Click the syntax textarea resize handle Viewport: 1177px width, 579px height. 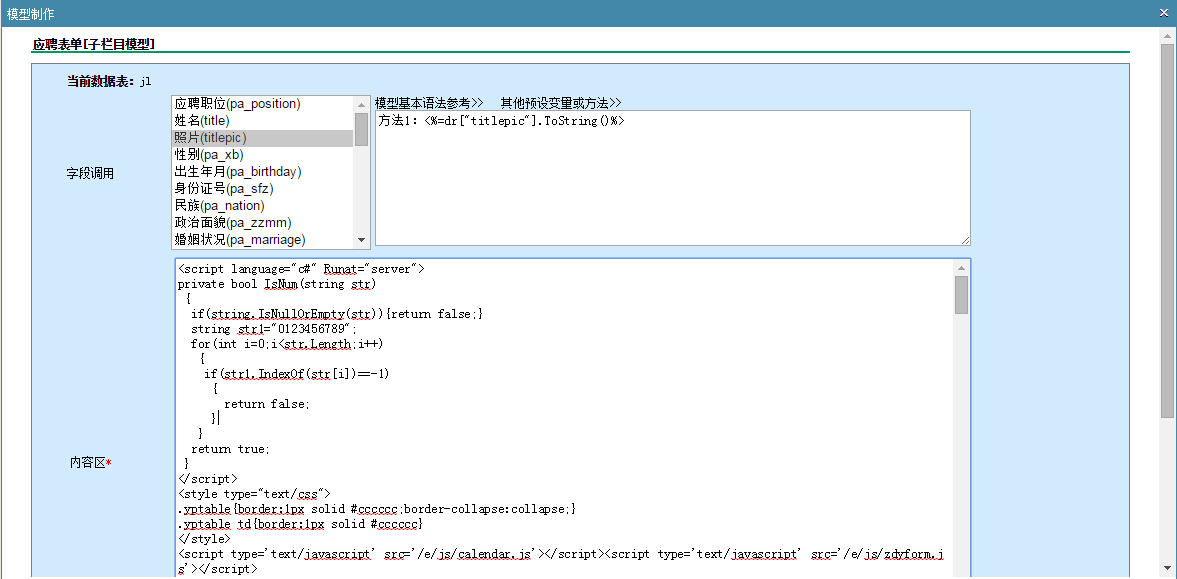click(x=965, y=240)
